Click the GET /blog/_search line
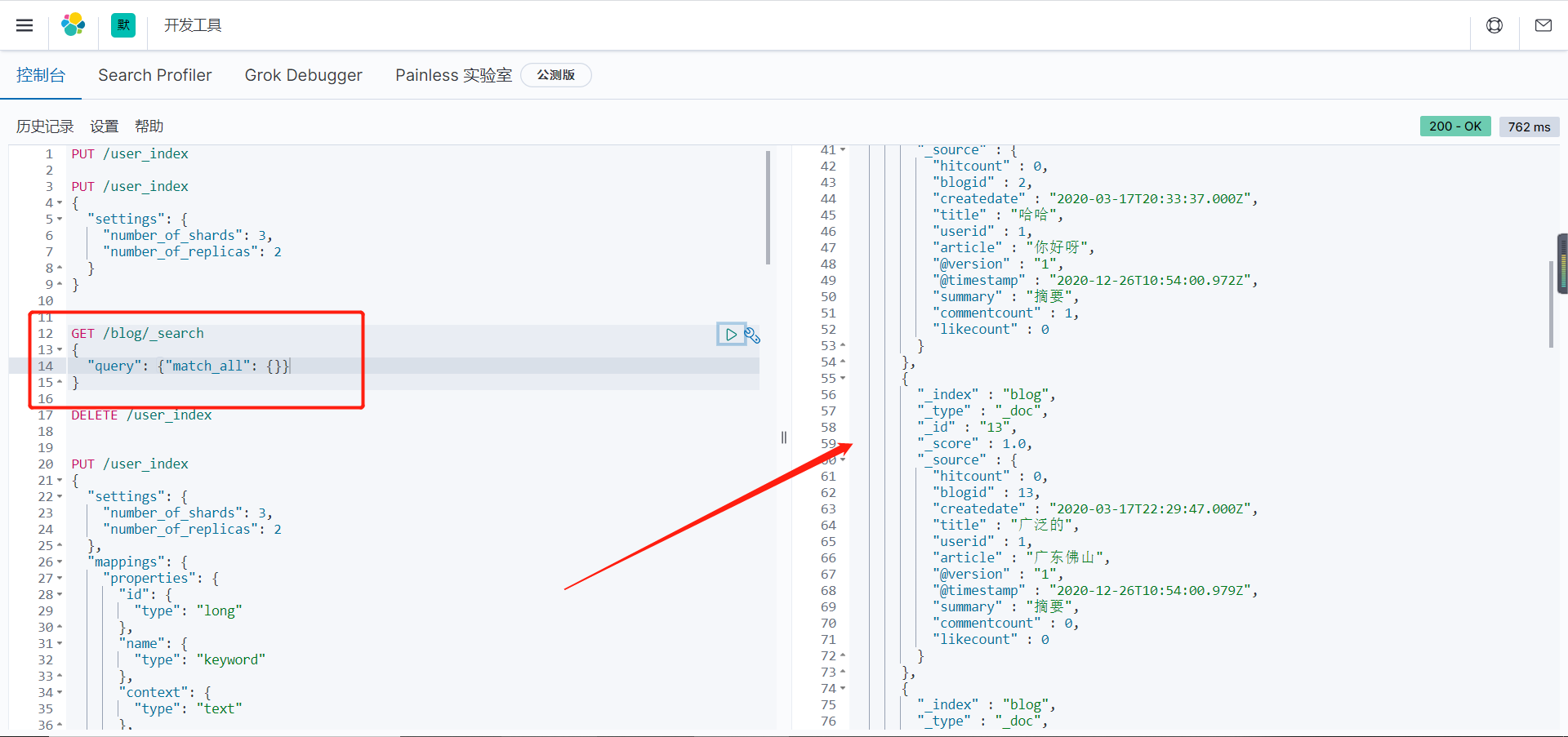Image resolution: width=1568 pixels, height=737 pixels. point(137,333)
